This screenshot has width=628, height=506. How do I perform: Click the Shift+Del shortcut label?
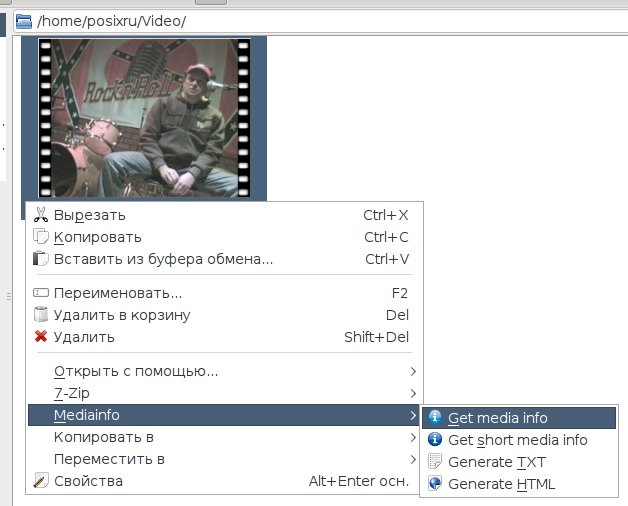376,337
